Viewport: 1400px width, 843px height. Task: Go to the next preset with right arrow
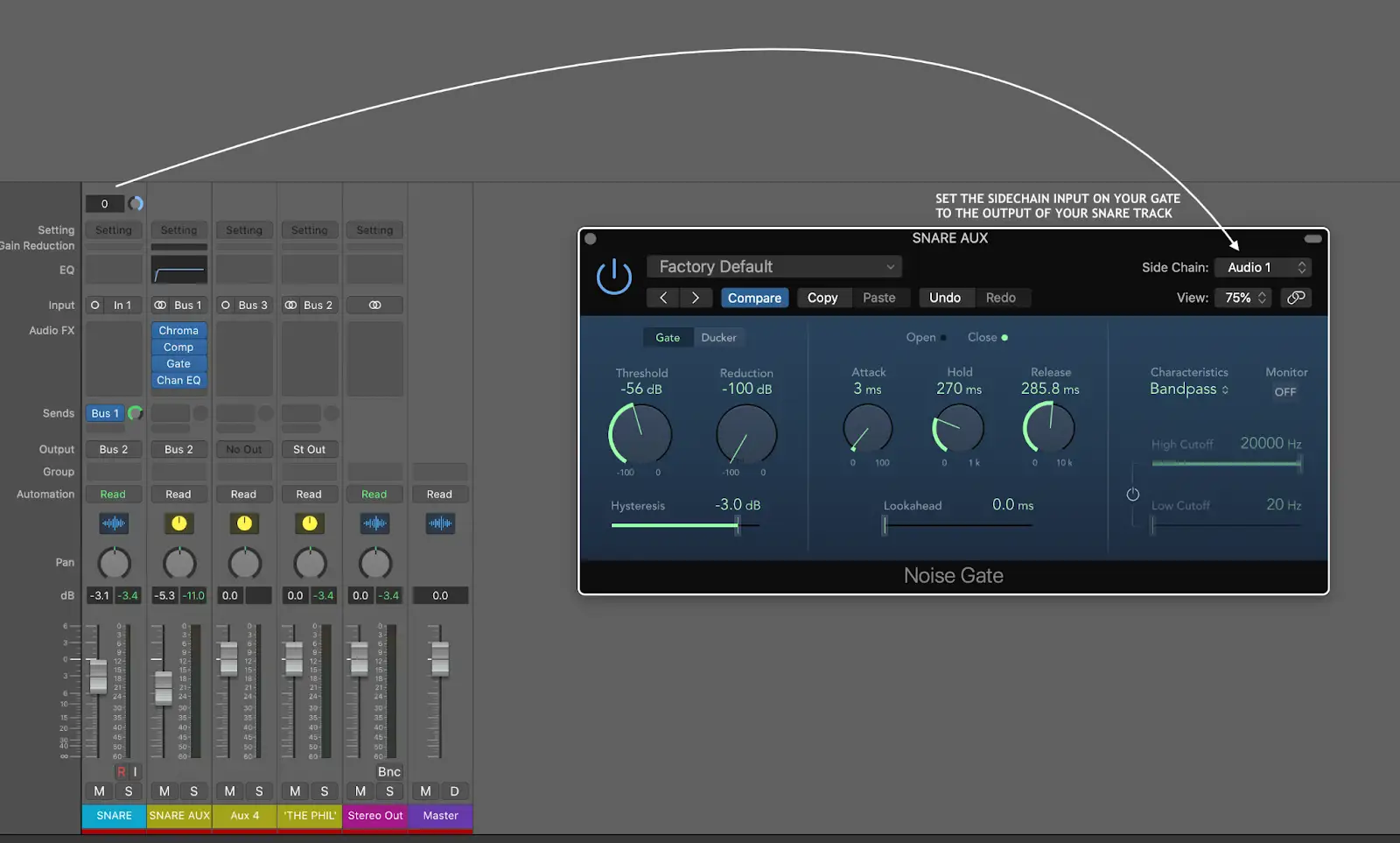pos(696,298)
